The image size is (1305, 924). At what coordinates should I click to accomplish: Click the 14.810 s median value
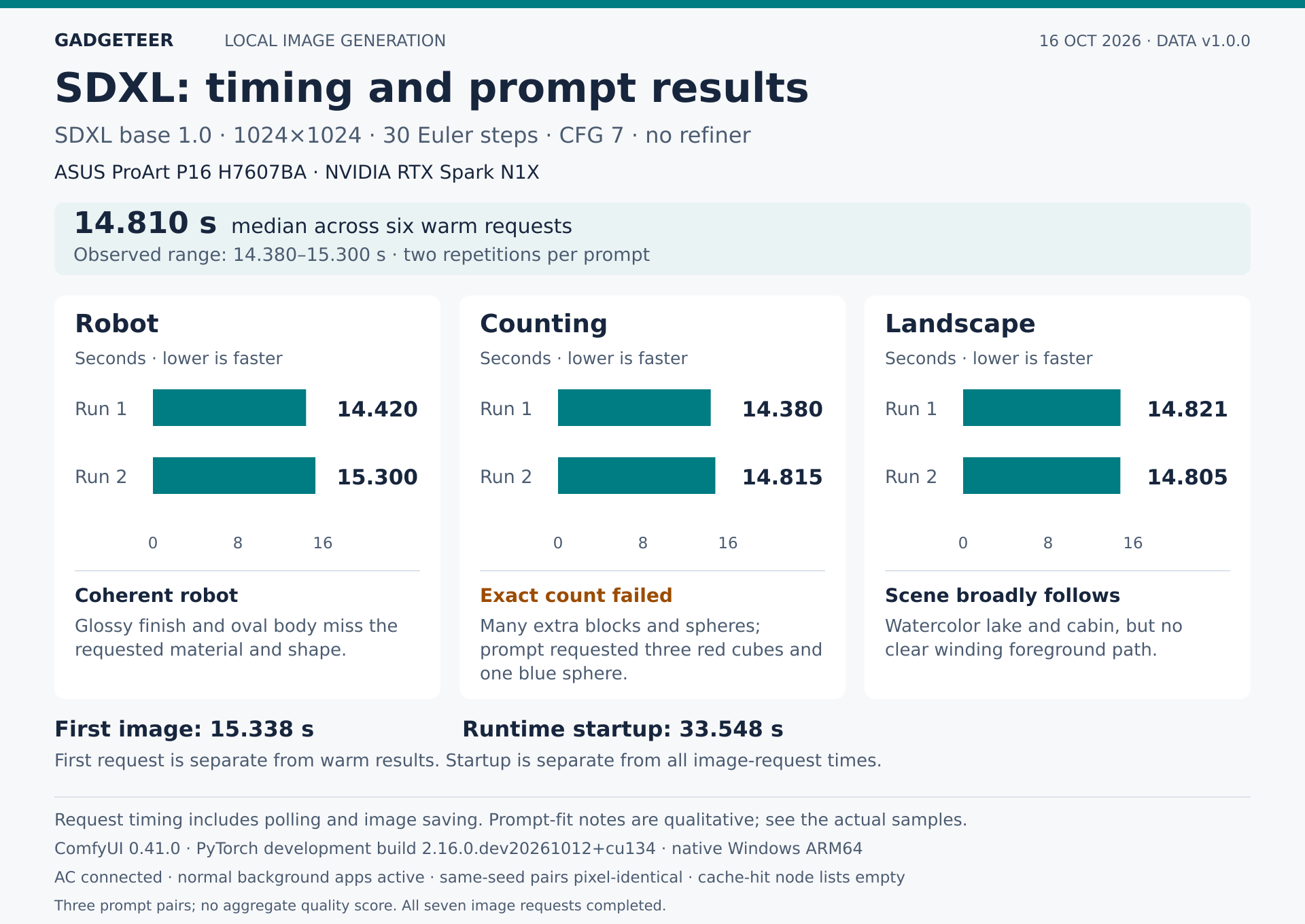point(145,224)
